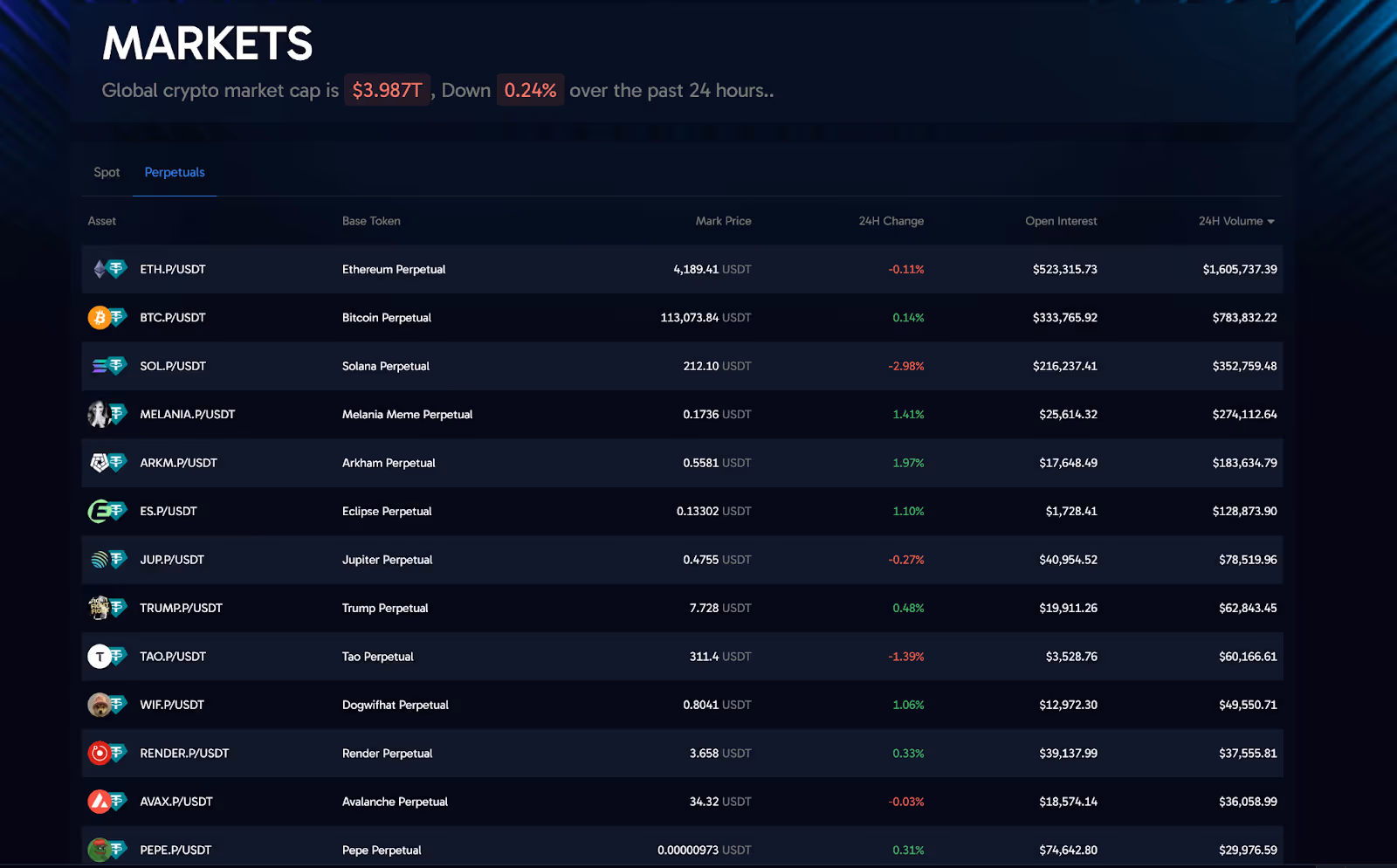Click the Solana Perpetual base token name

pos(386,366)
